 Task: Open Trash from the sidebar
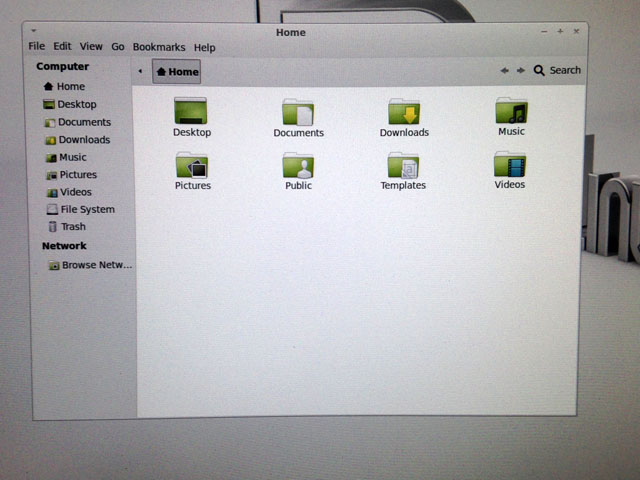pyautogui.click(x=67, y=227)
